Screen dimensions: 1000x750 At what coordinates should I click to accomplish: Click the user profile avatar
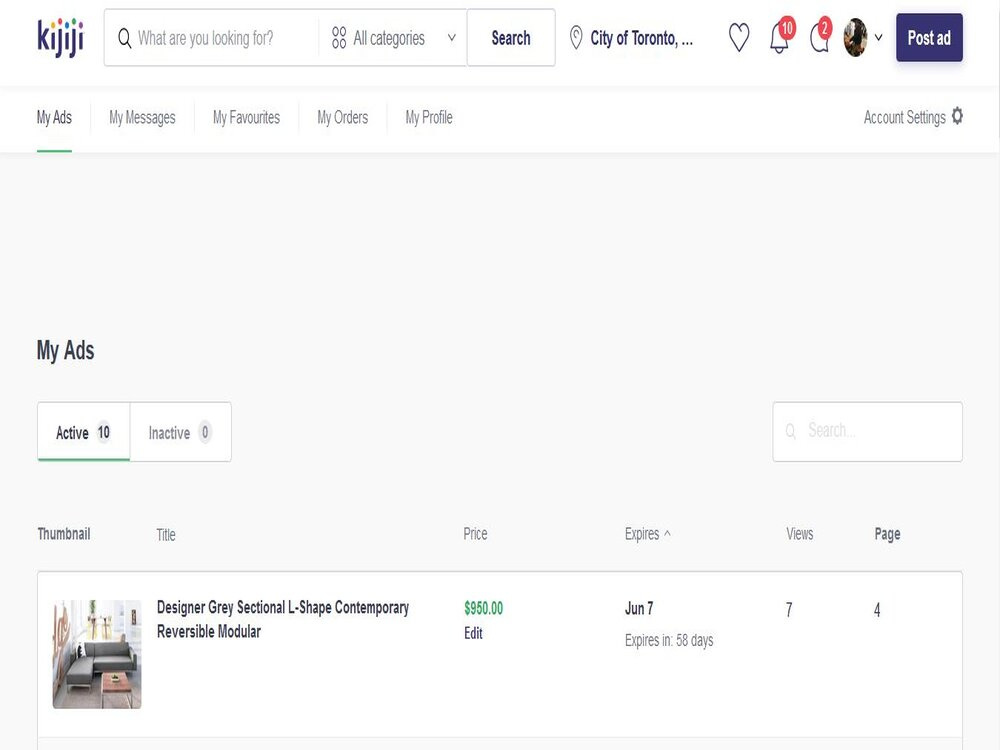click(x=855, y=38)
